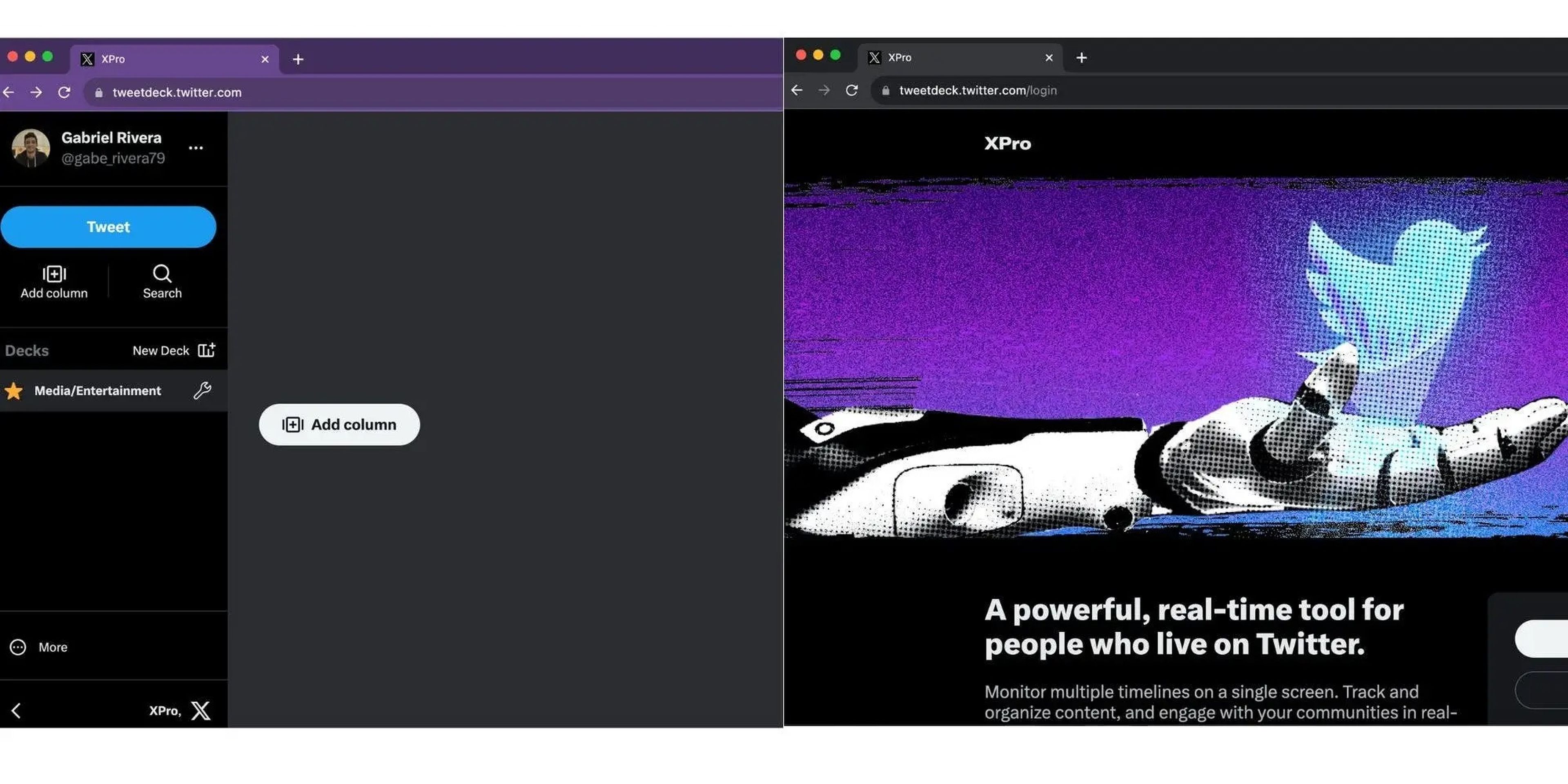This screenshot has height=784, width=1568.
Task: Open the Search icon in the sidebar
Action: pyautogui.click(x=162, y=282)
